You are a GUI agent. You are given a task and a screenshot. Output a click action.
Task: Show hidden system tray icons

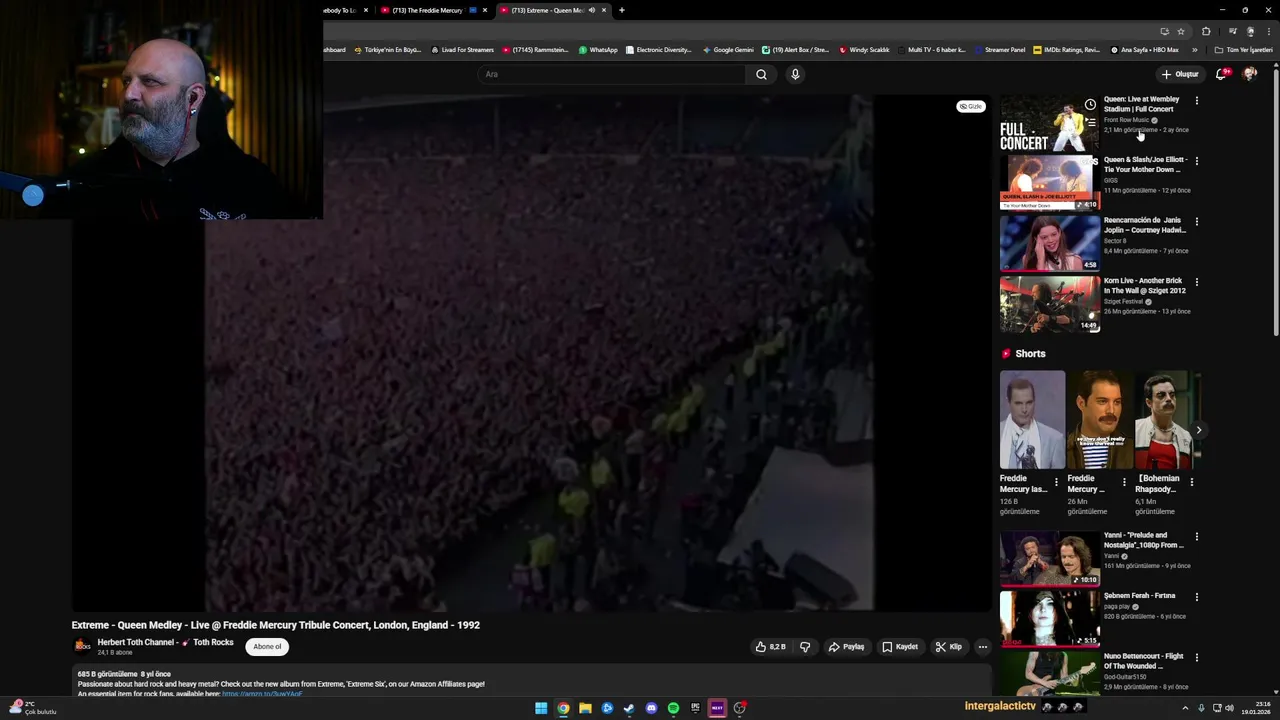(x=1186, y=708)
